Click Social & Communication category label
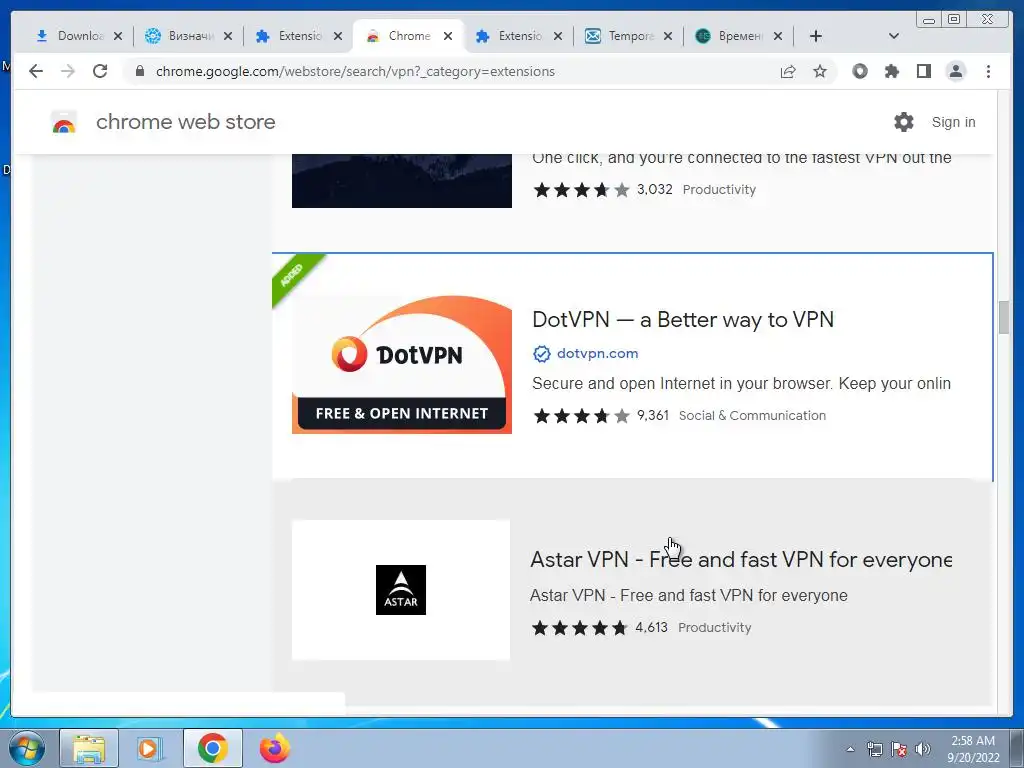 coord(752,416)
